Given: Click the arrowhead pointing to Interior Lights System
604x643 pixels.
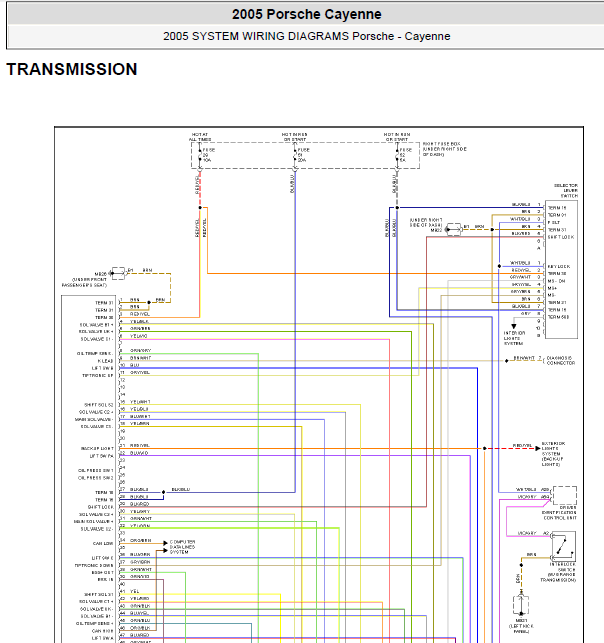Looking at the screenshot, I should [x=513, y=326].
